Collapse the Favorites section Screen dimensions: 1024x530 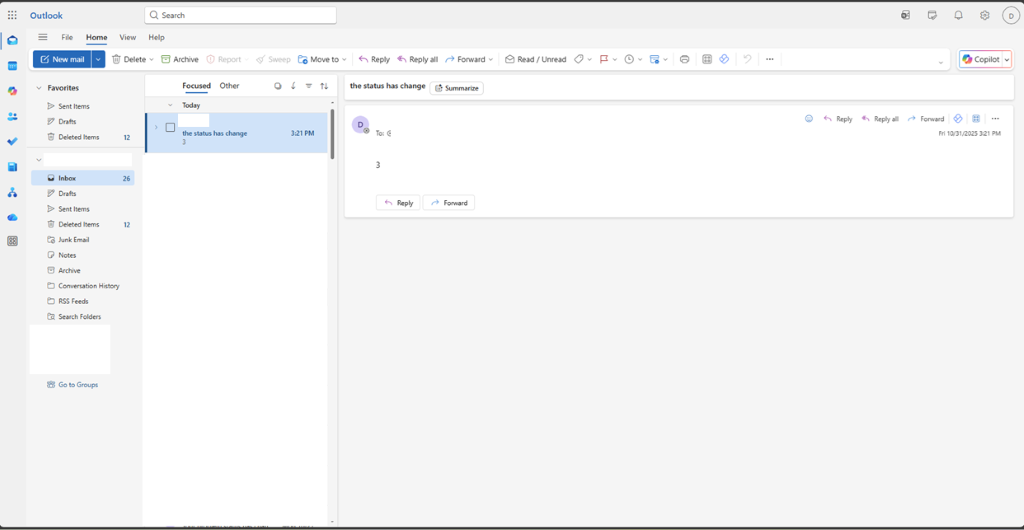pyautogui.click(x=39, y=88)
